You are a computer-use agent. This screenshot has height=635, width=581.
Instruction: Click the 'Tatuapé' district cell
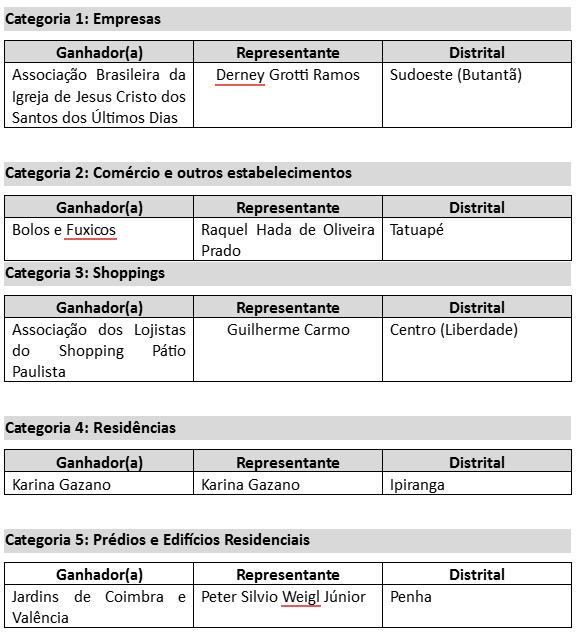pyautogui.click(x=477, y=239)
